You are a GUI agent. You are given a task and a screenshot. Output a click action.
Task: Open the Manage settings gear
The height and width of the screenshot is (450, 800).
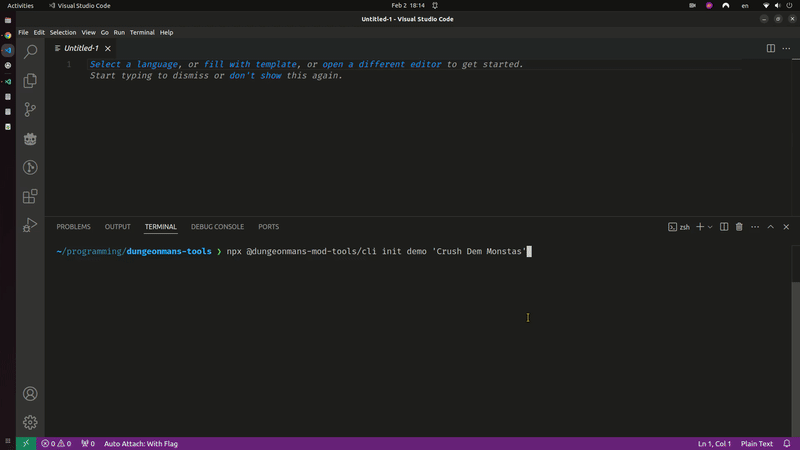[30, 422]
